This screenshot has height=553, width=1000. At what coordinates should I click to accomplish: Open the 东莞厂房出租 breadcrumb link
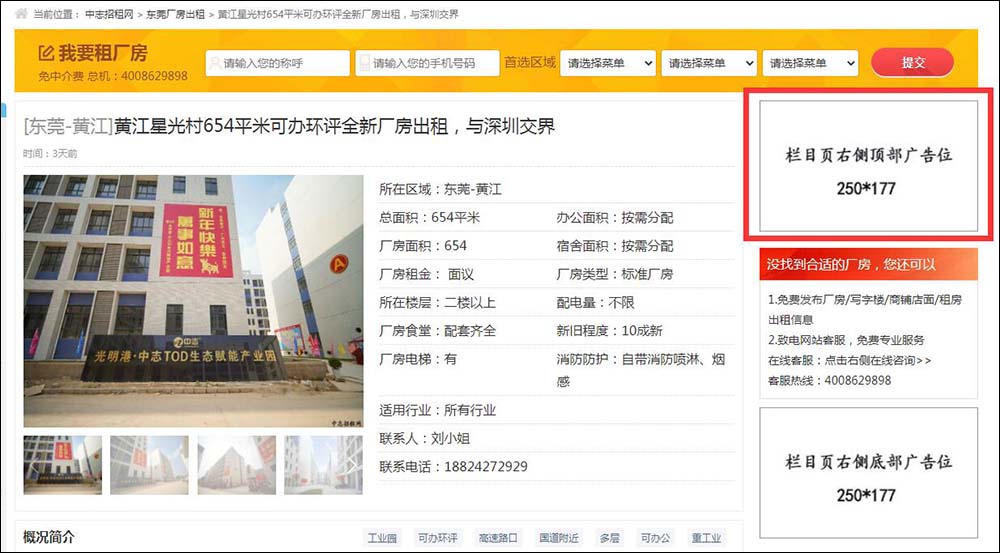click(x=175, y=14)
